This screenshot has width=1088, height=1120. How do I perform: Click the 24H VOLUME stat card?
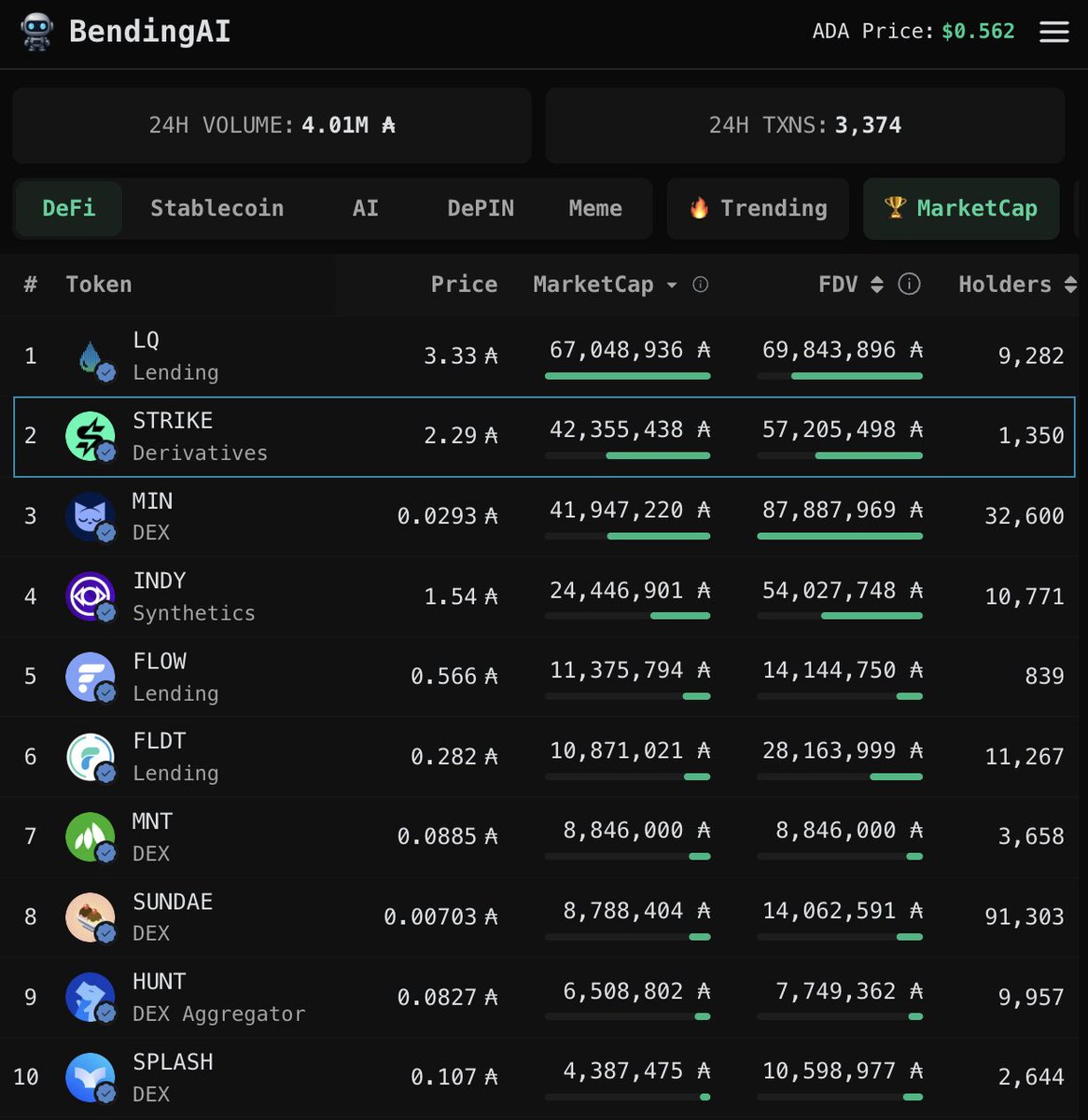pyautogui.click(x=272, y=125)
